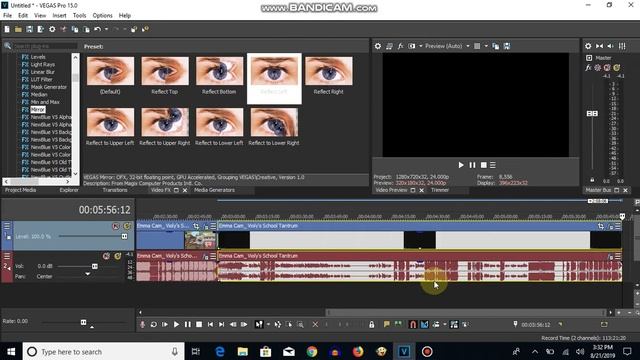Click the Undo arrow in the toolbar

click(x=97, y=29)
